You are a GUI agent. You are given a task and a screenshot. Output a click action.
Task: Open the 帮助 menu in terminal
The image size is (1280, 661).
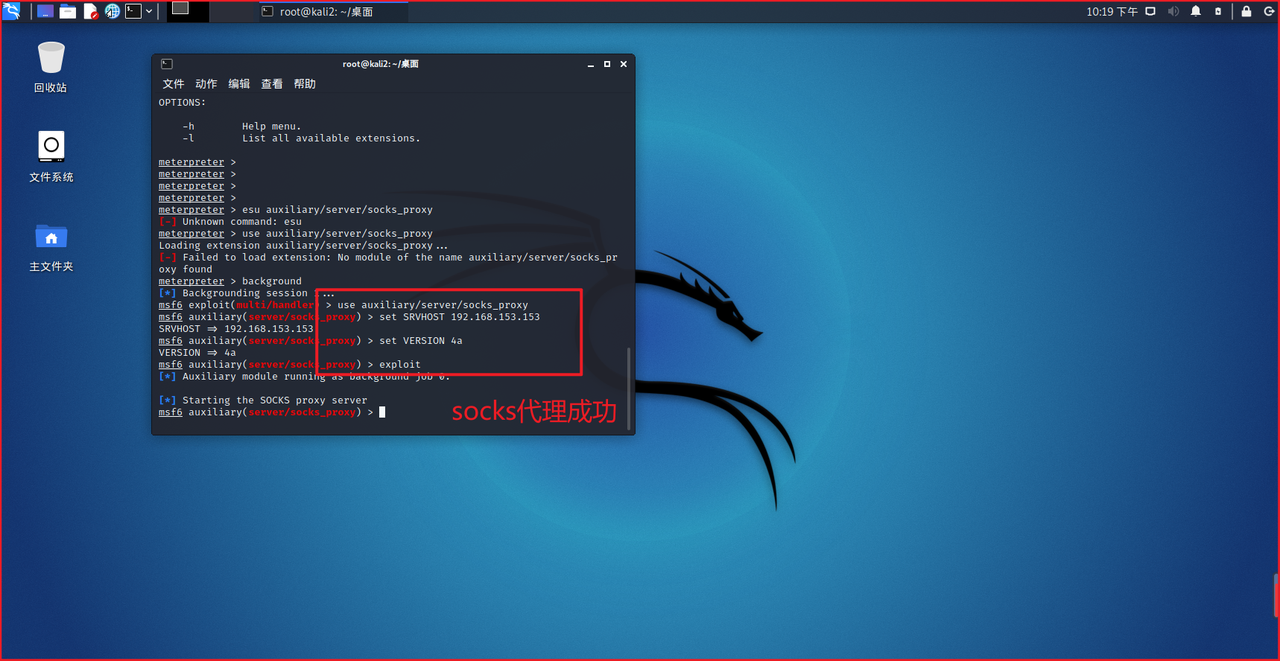pos(305,84)
